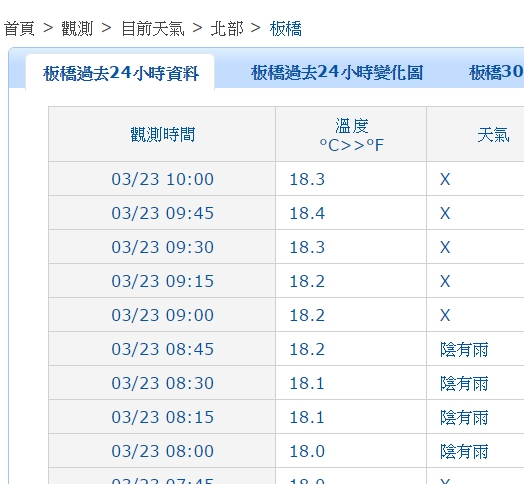
Task: Click the 18.1 temperature at 08:30
Action: pyautogui.click(x=307, y=383)
